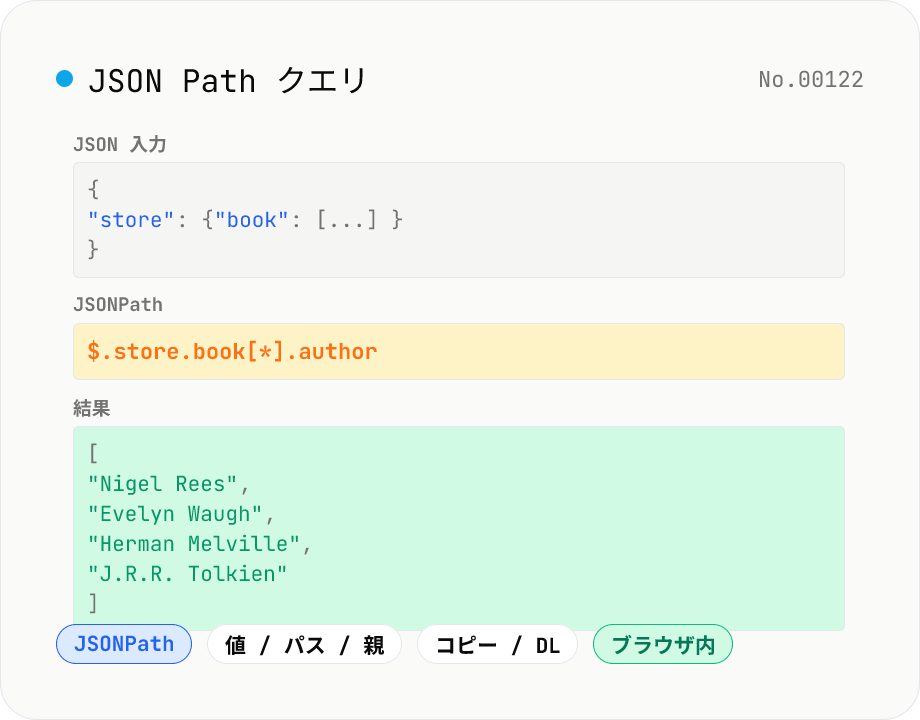Click into the JSON 入力 code box
920x720 pixels.
(459, 220)
